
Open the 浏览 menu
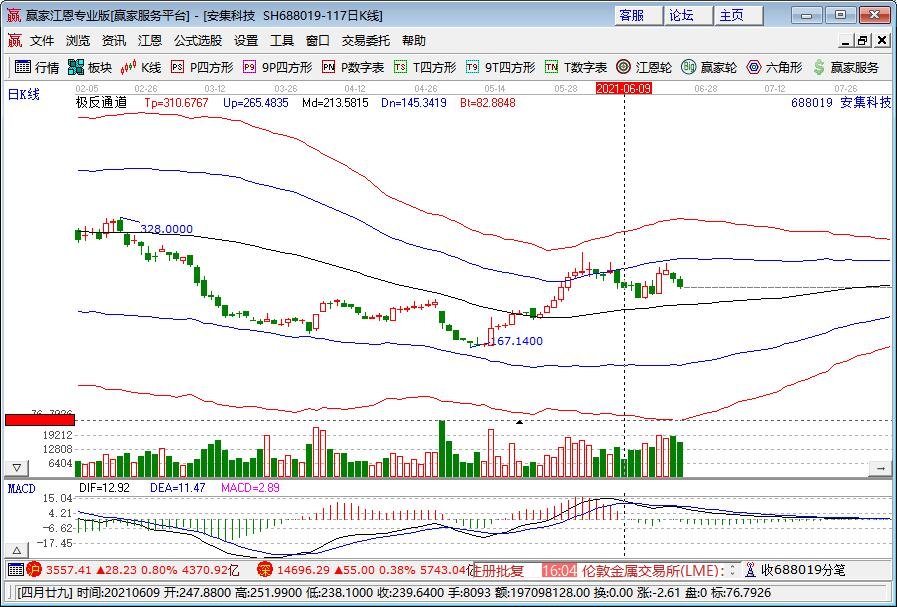coord(78,41)
